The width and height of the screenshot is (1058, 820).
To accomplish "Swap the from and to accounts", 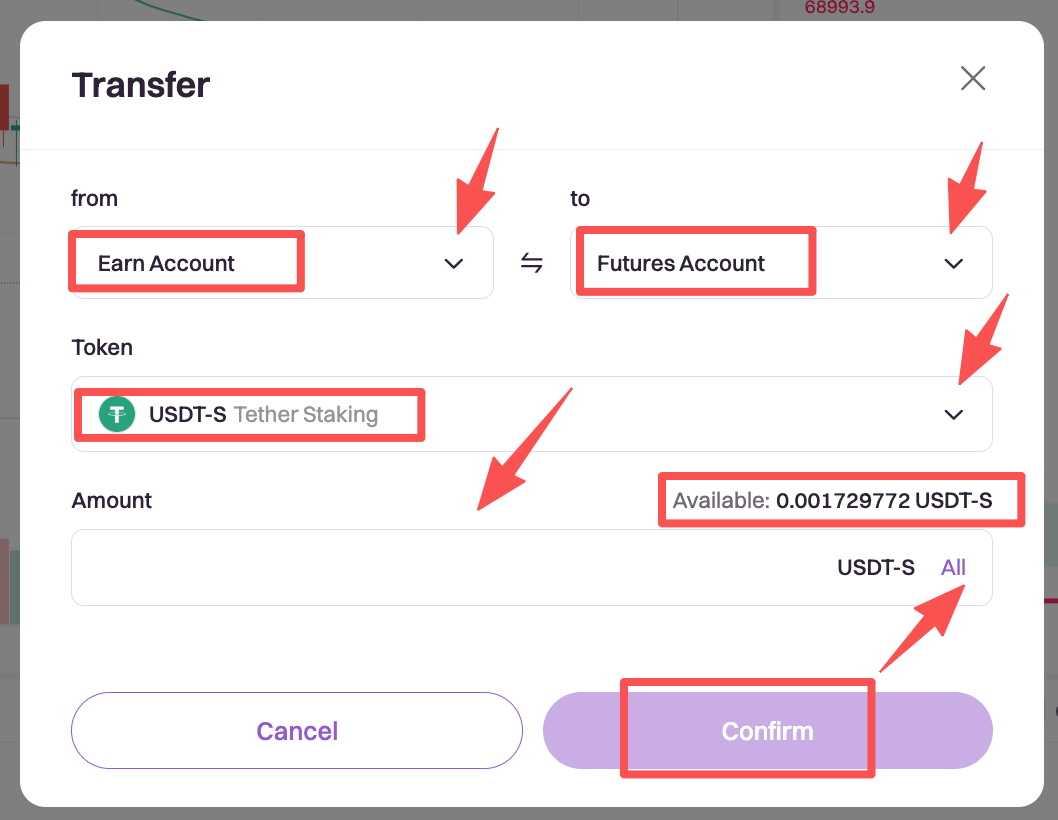I will [x=532, y=263].
